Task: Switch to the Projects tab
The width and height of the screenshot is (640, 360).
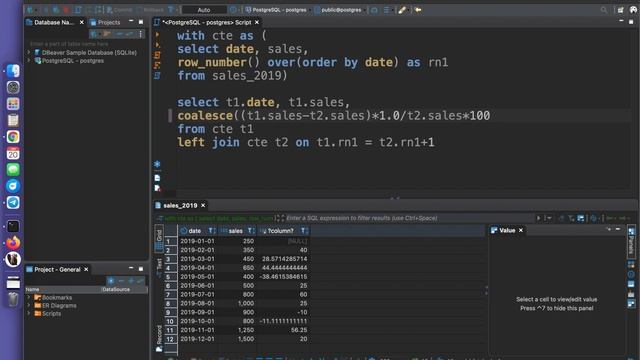Action: pos(105,22)
